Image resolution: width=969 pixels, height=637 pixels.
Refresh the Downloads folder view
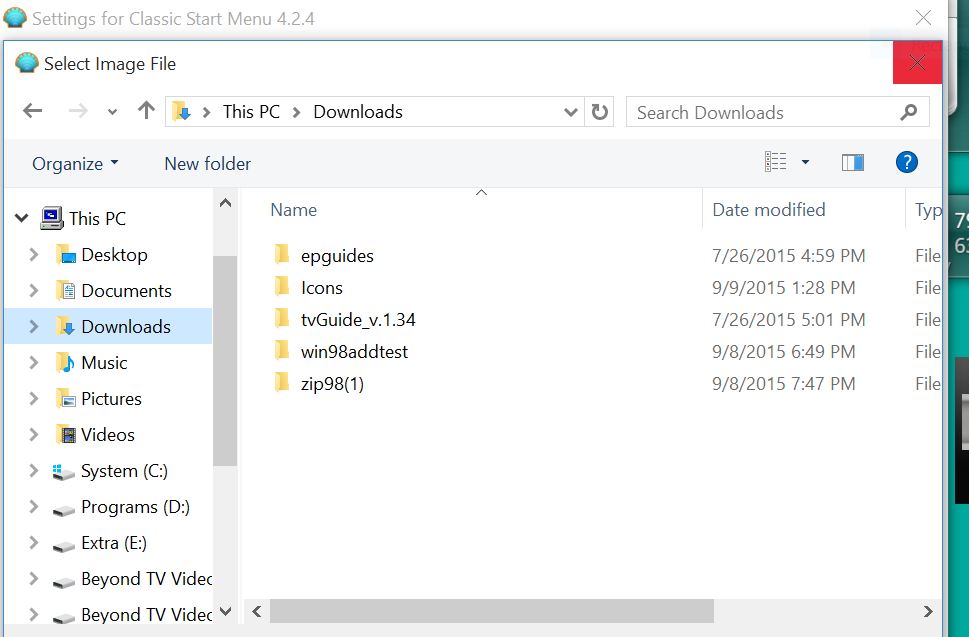pos(600,112)
